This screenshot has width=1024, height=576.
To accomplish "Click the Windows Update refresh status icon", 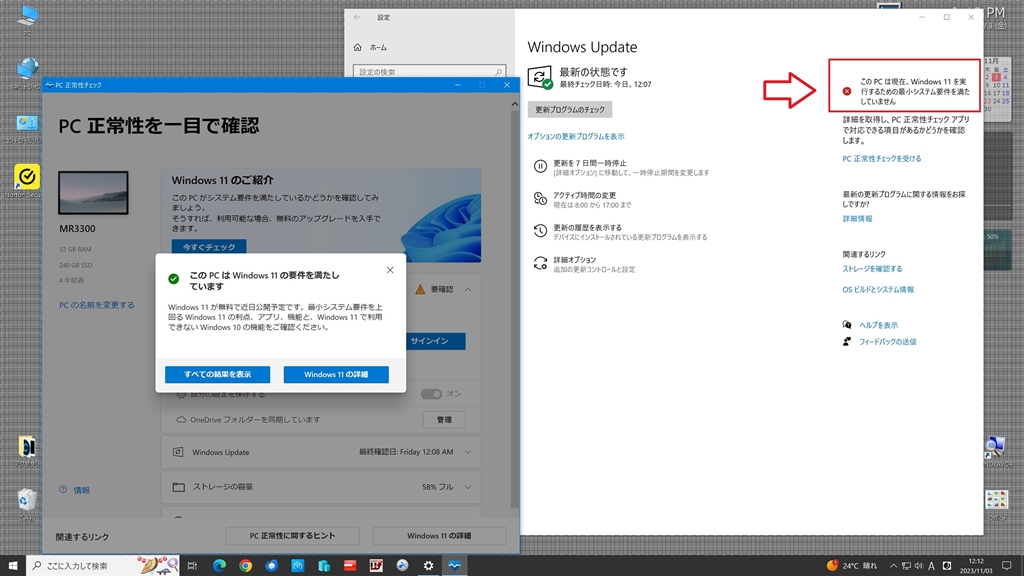I will 539,77.
